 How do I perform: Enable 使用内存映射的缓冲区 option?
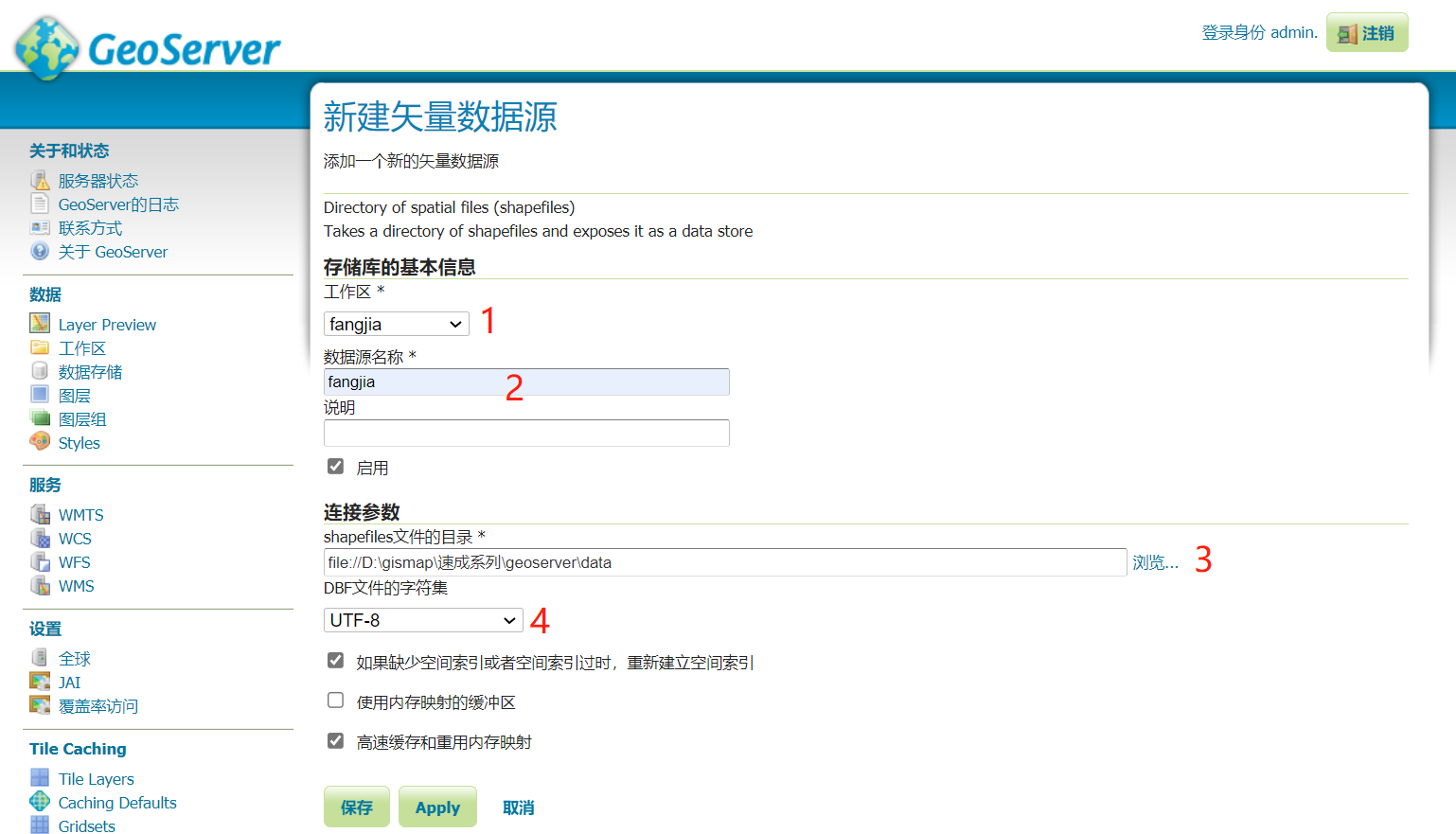(x=335, y=700)
